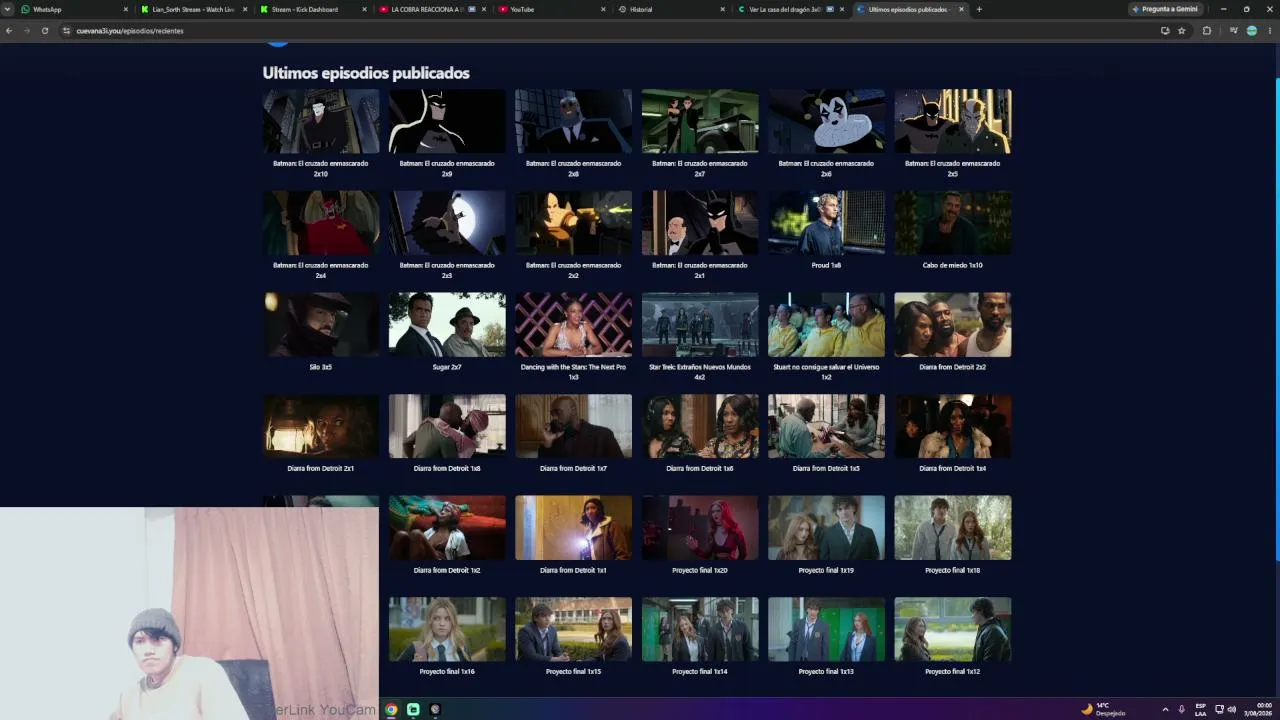
Task: Open Diarra from Detroit 1x4 thumbnail
Action: click(953, 426)
